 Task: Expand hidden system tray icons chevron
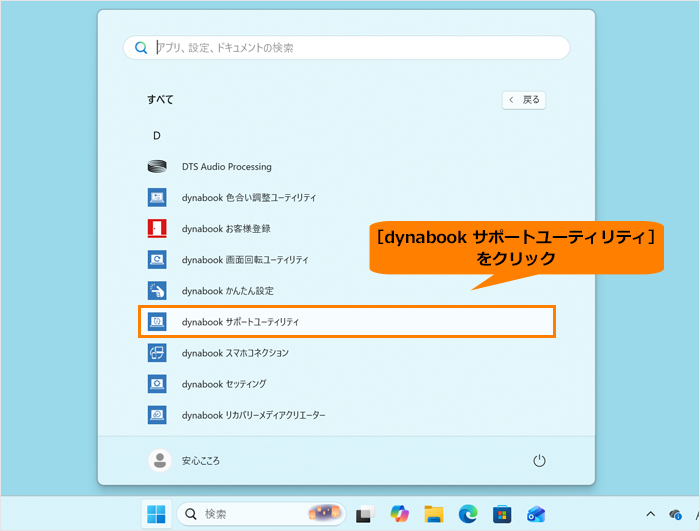(651, 514)
